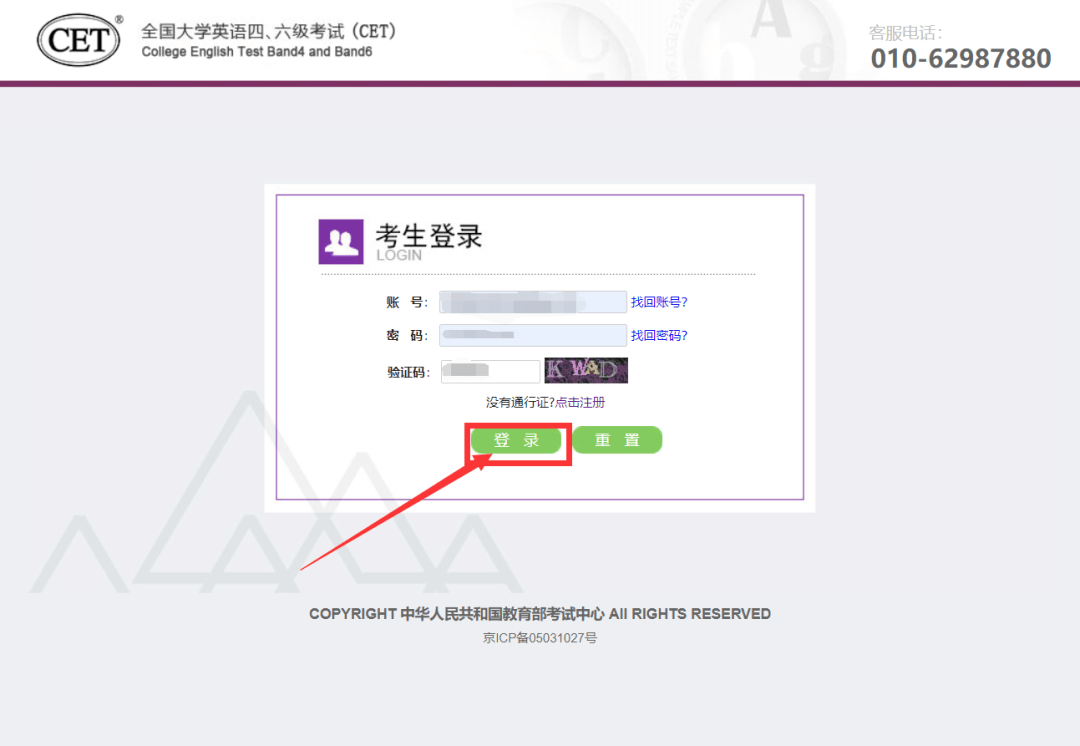Image resolution: width=1080 pixels, height=746 pixels.
Task: Open the 找回密码? link
Action: [659, 335]
